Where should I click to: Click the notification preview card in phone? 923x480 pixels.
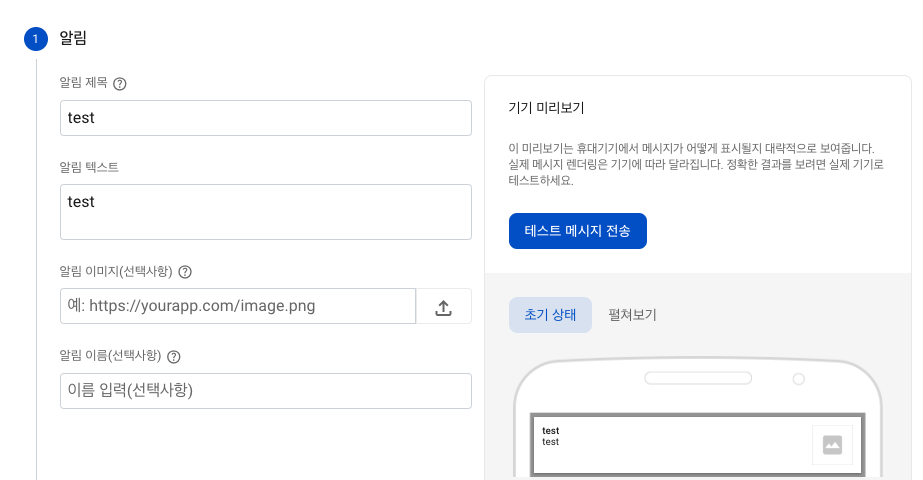[x=698, y=445]
